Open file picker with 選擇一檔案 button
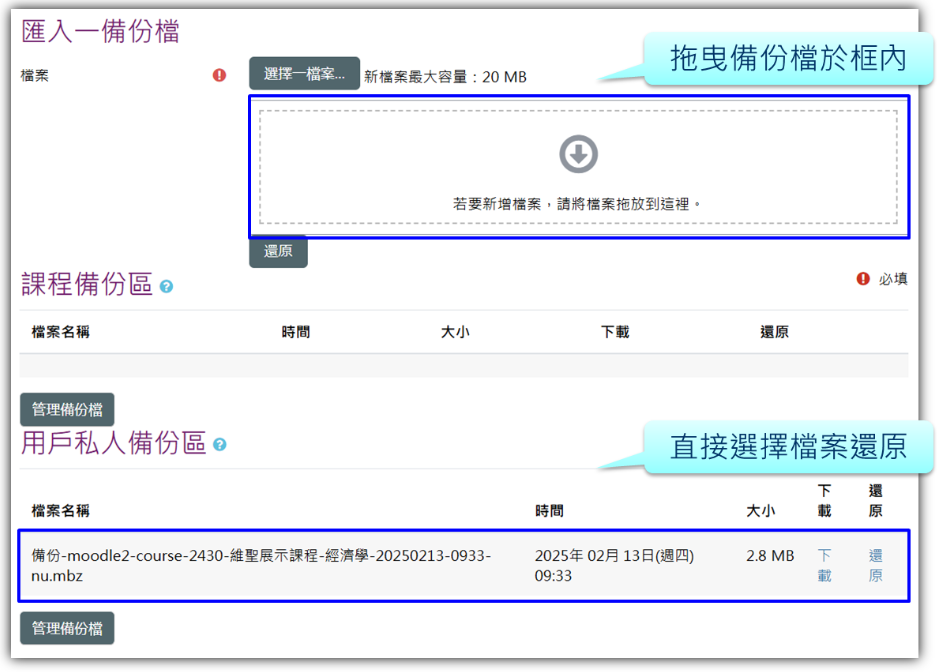Screen dimensions: 942x672 [x=302, y=72]
